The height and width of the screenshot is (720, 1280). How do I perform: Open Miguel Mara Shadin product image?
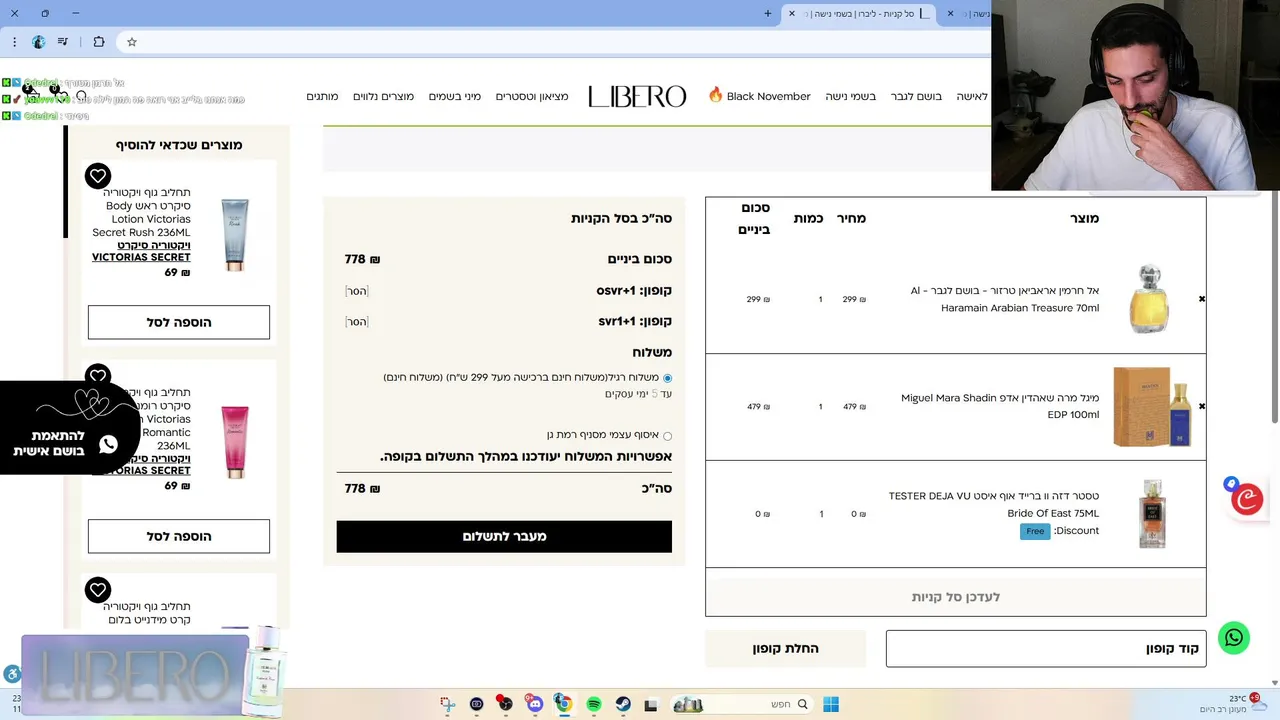point(1152,407)
